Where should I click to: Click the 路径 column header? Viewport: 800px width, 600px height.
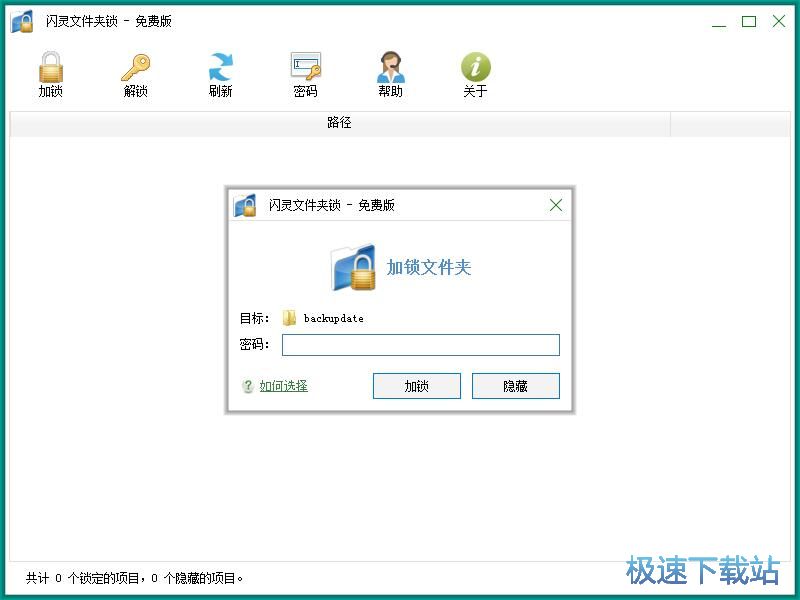pos(339,123)
